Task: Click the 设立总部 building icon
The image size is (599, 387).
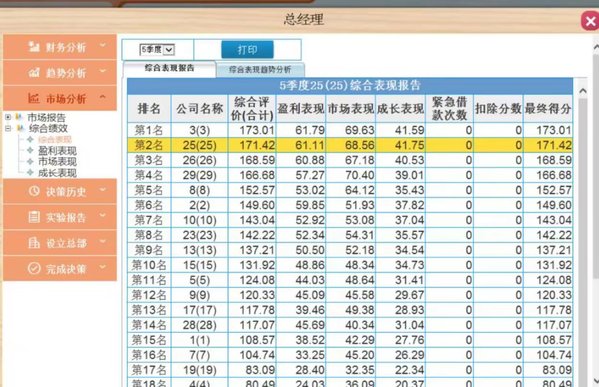Action: [x=34, y=243]
